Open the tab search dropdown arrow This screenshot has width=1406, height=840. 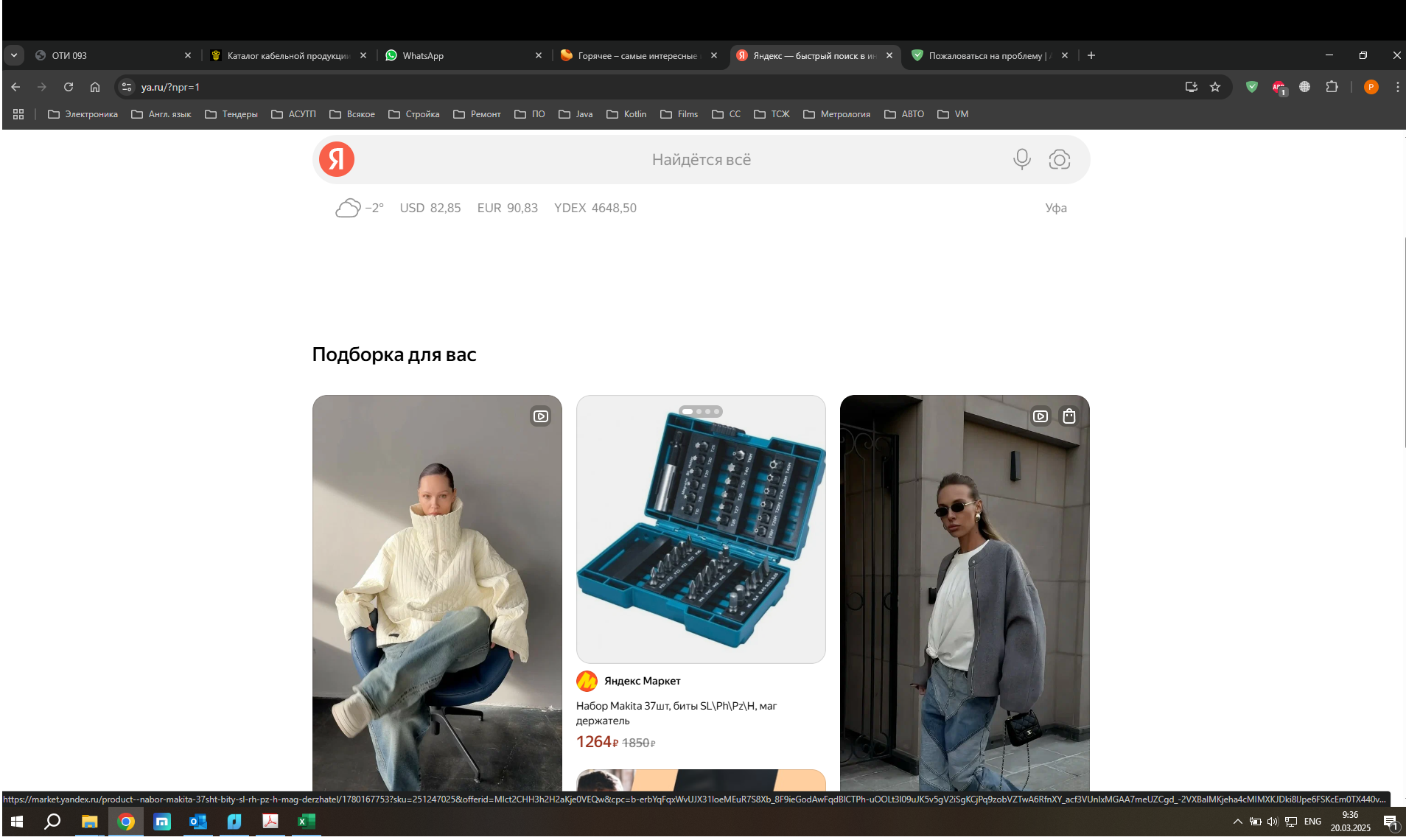pyautogui.click(x=14, y=55)
